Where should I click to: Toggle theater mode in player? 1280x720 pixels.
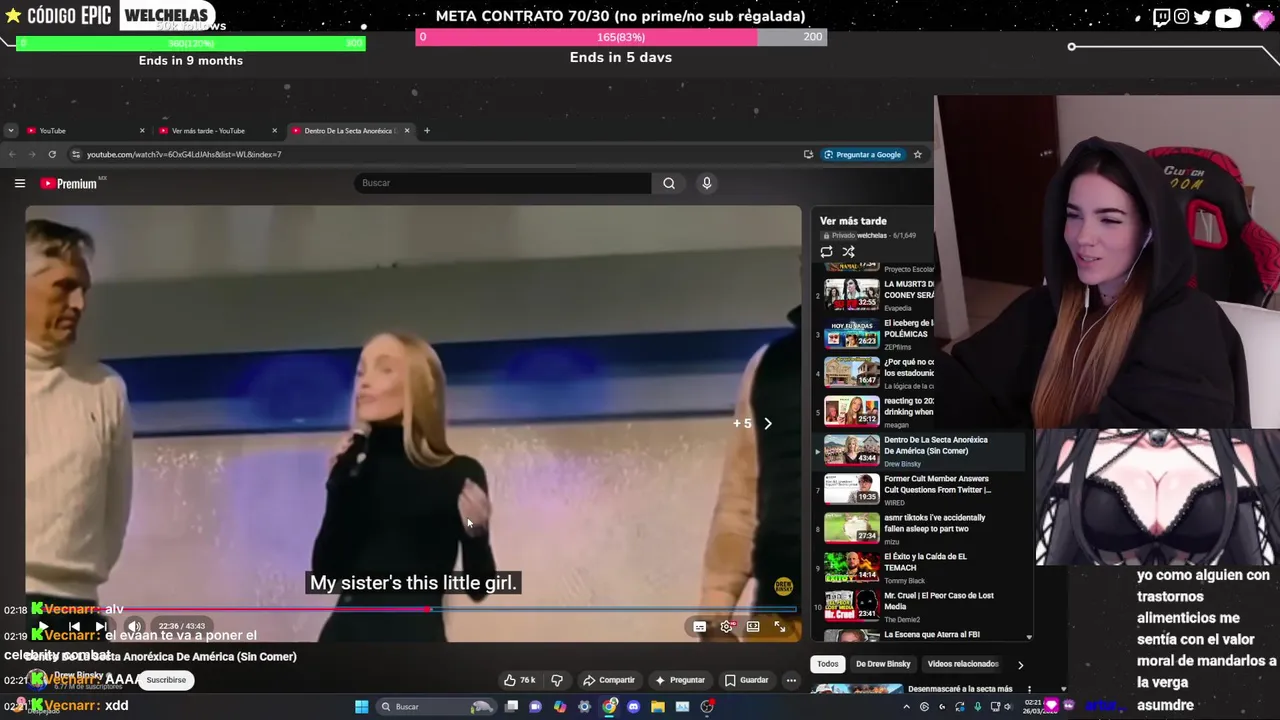pyautogui.click(x=753, y=627)
